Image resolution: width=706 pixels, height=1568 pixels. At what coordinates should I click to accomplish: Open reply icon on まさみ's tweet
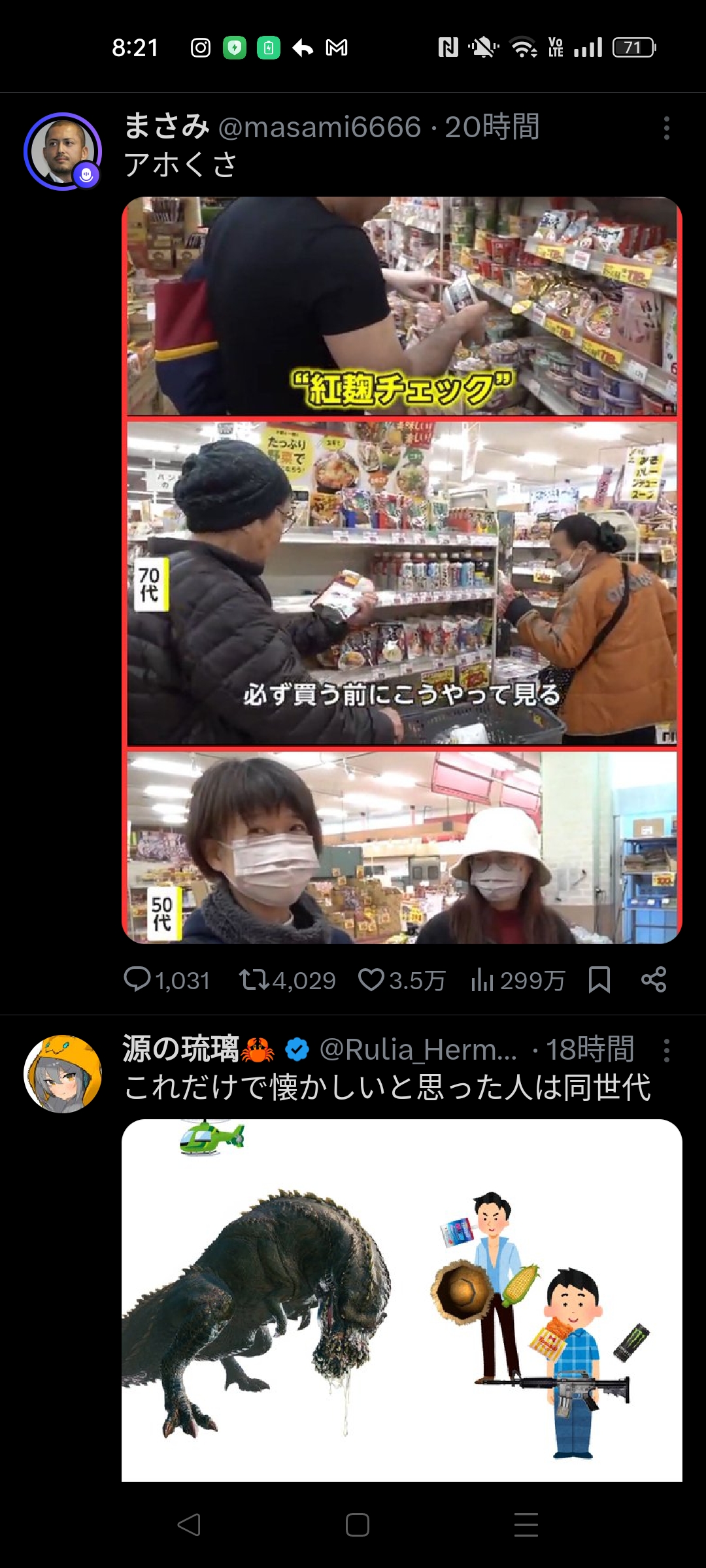point(137,979)
